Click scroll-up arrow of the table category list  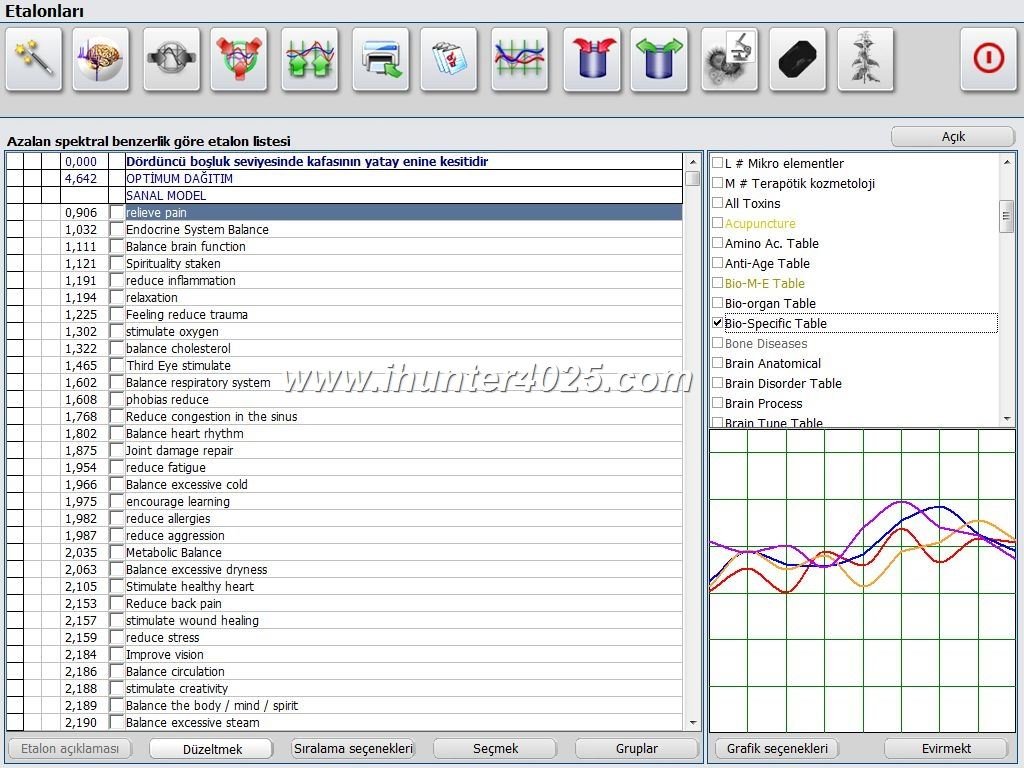pos(1007,163)
